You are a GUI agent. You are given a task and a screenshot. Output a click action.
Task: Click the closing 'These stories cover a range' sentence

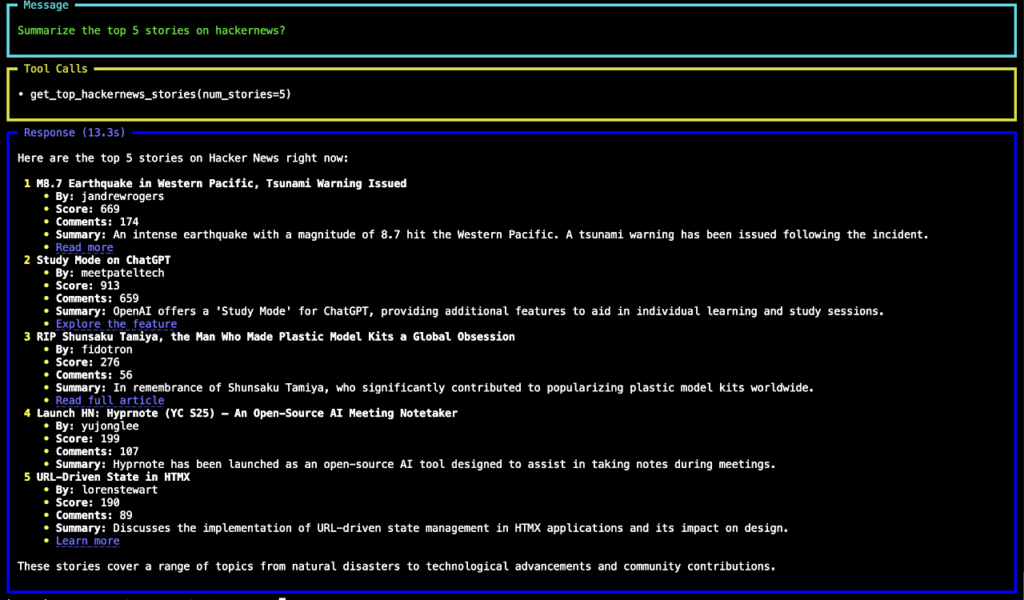396,567
